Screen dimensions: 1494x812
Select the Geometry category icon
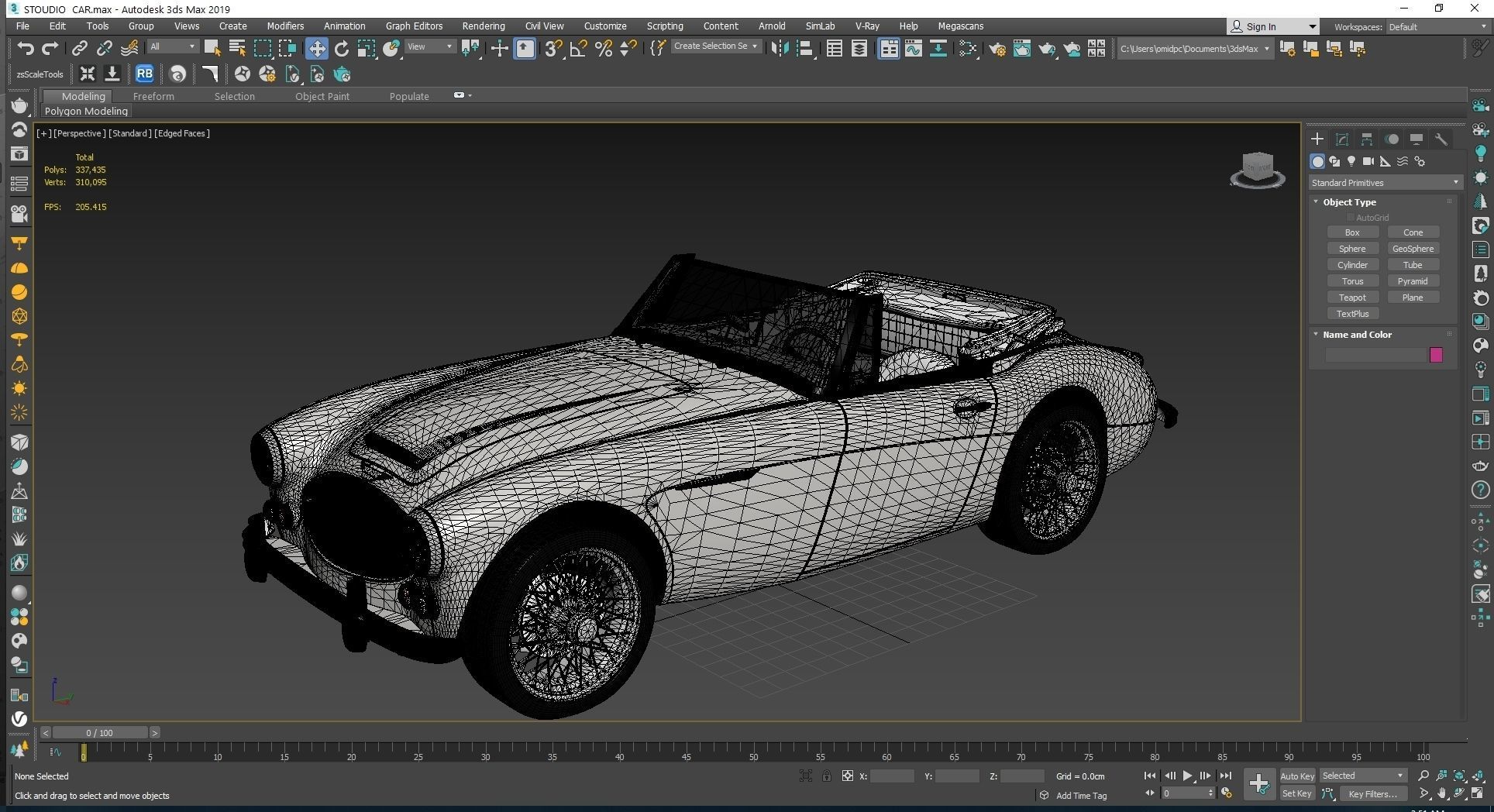tap(1317, 161)
